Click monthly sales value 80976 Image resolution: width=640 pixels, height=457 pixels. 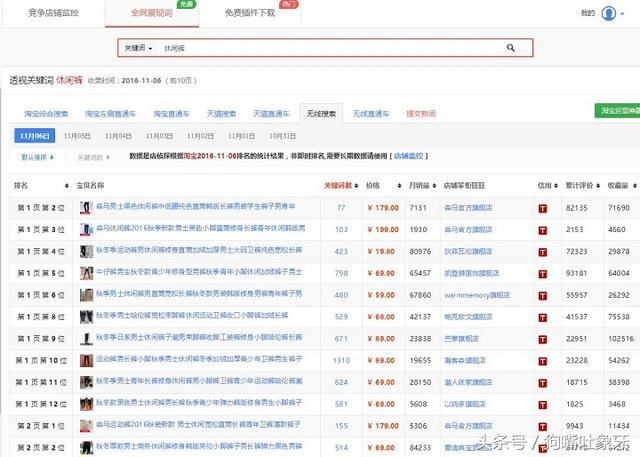[420, 251]
